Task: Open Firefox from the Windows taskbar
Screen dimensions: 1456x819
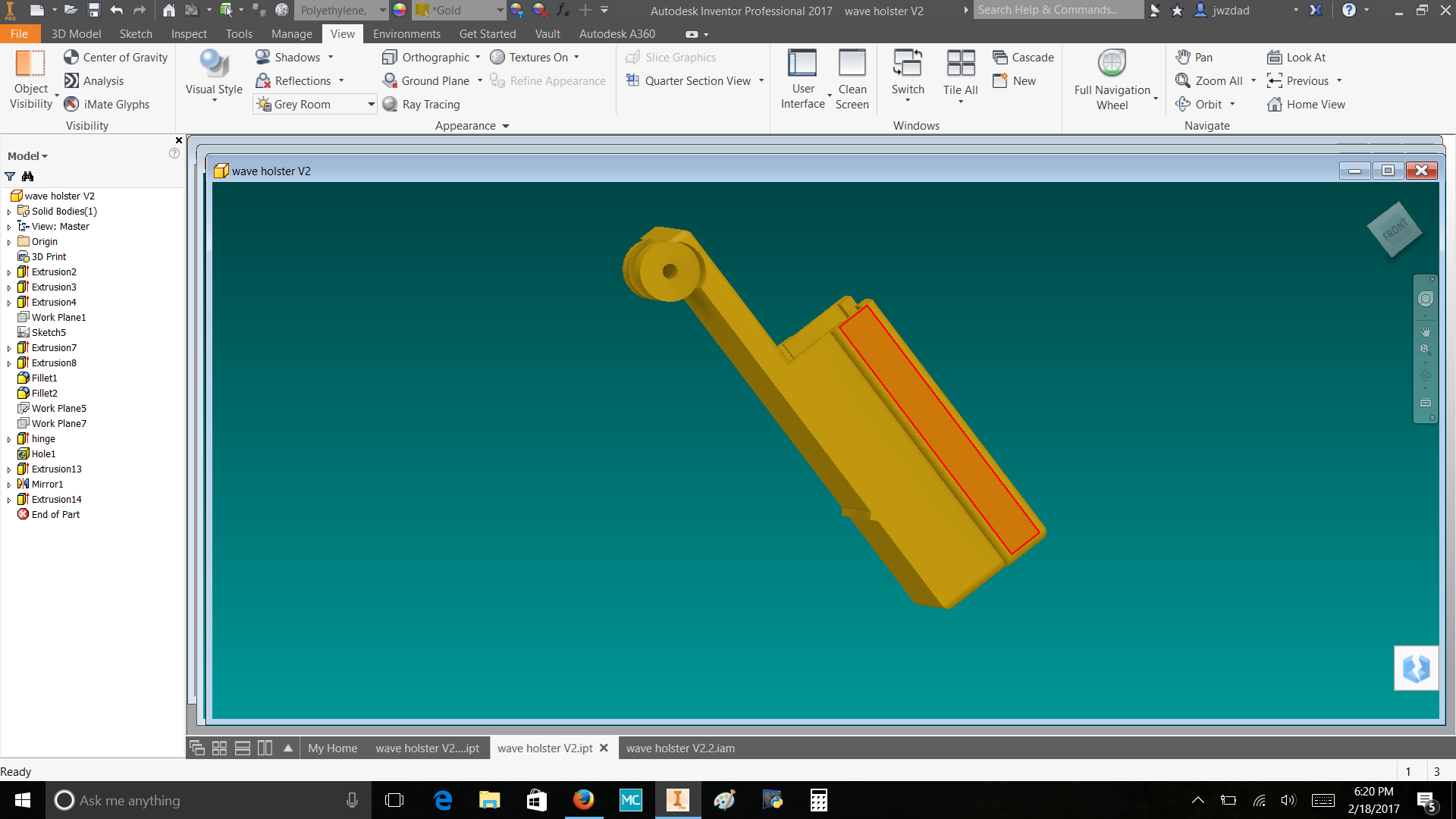Action: 583,800
